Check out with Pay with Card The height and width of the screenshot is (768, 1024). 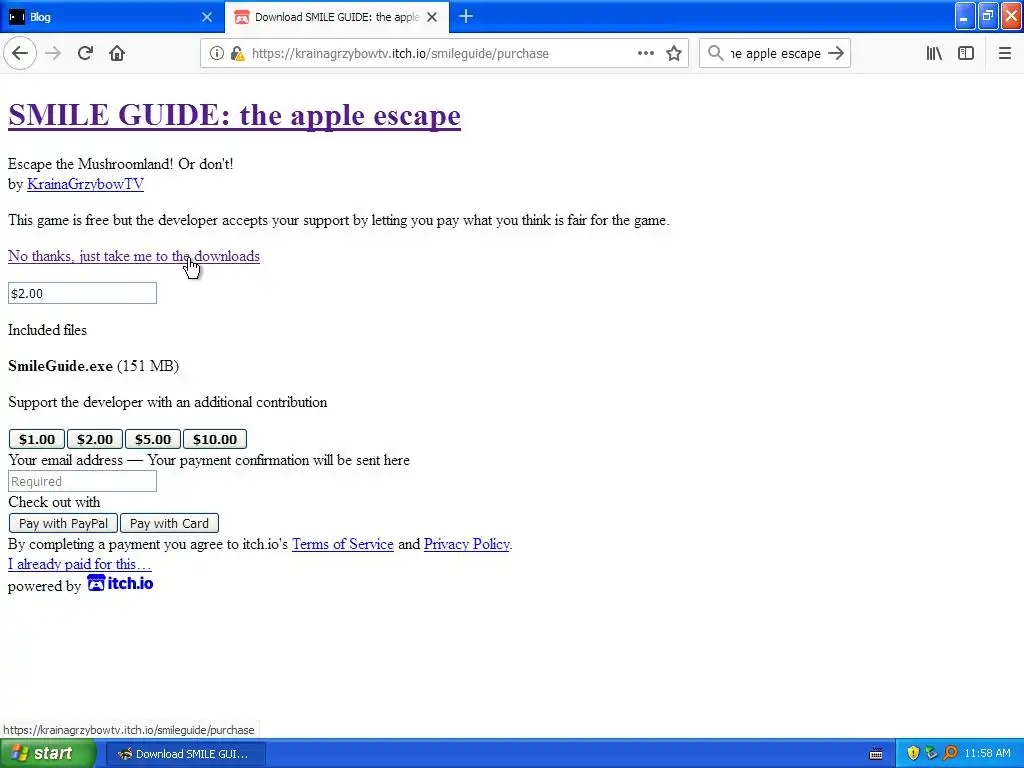169,523
